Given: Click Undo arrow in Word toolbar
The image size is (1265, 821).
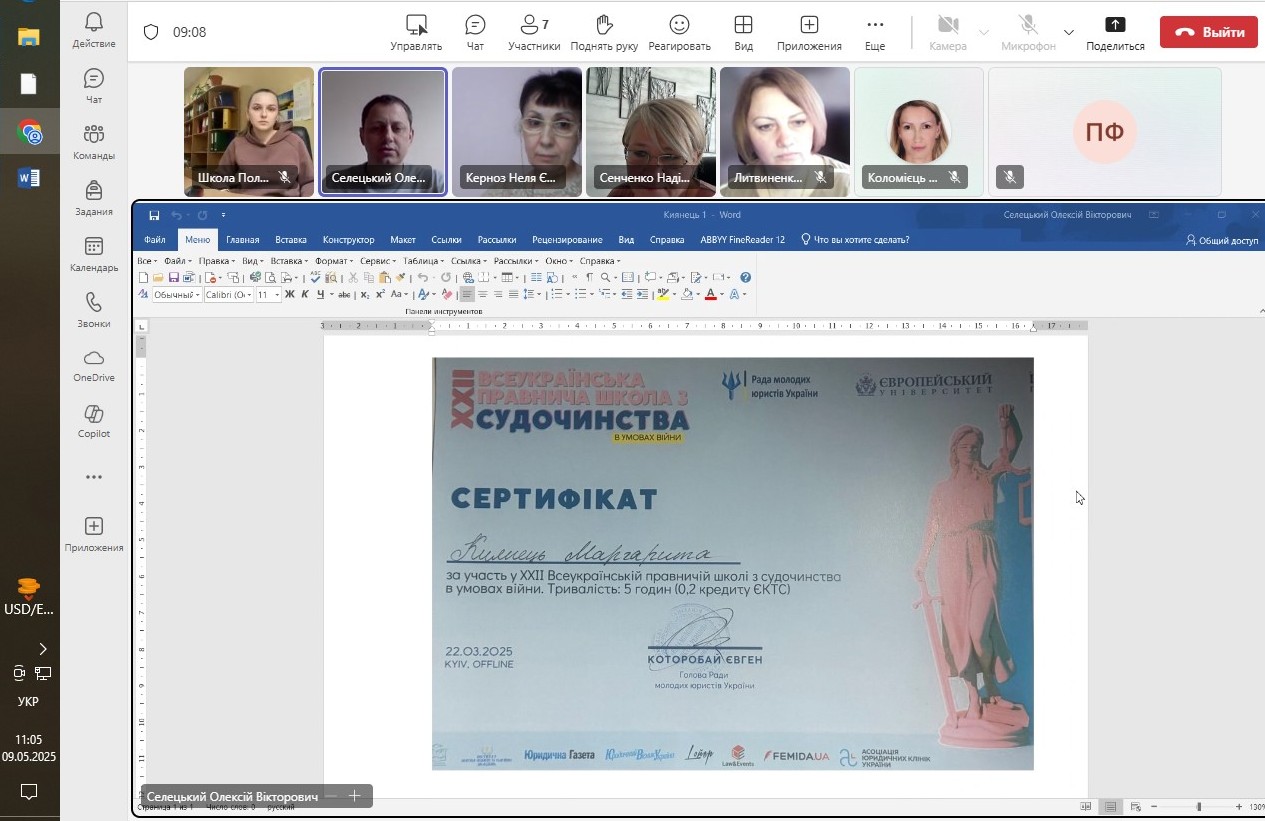Looking at the screenshot, I should coord(422,277).
